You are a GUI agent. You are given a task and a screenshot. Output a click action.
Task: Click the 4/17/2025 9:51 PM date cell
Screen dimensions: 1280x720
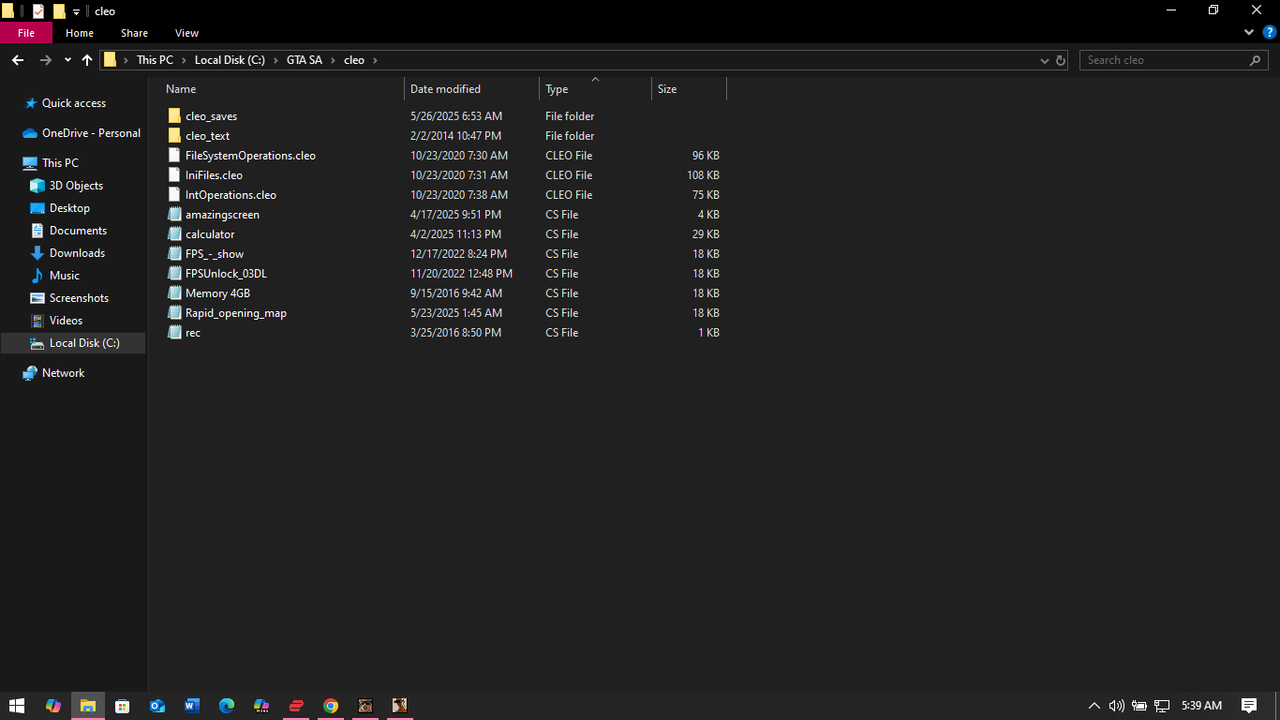tap(455, 215)
